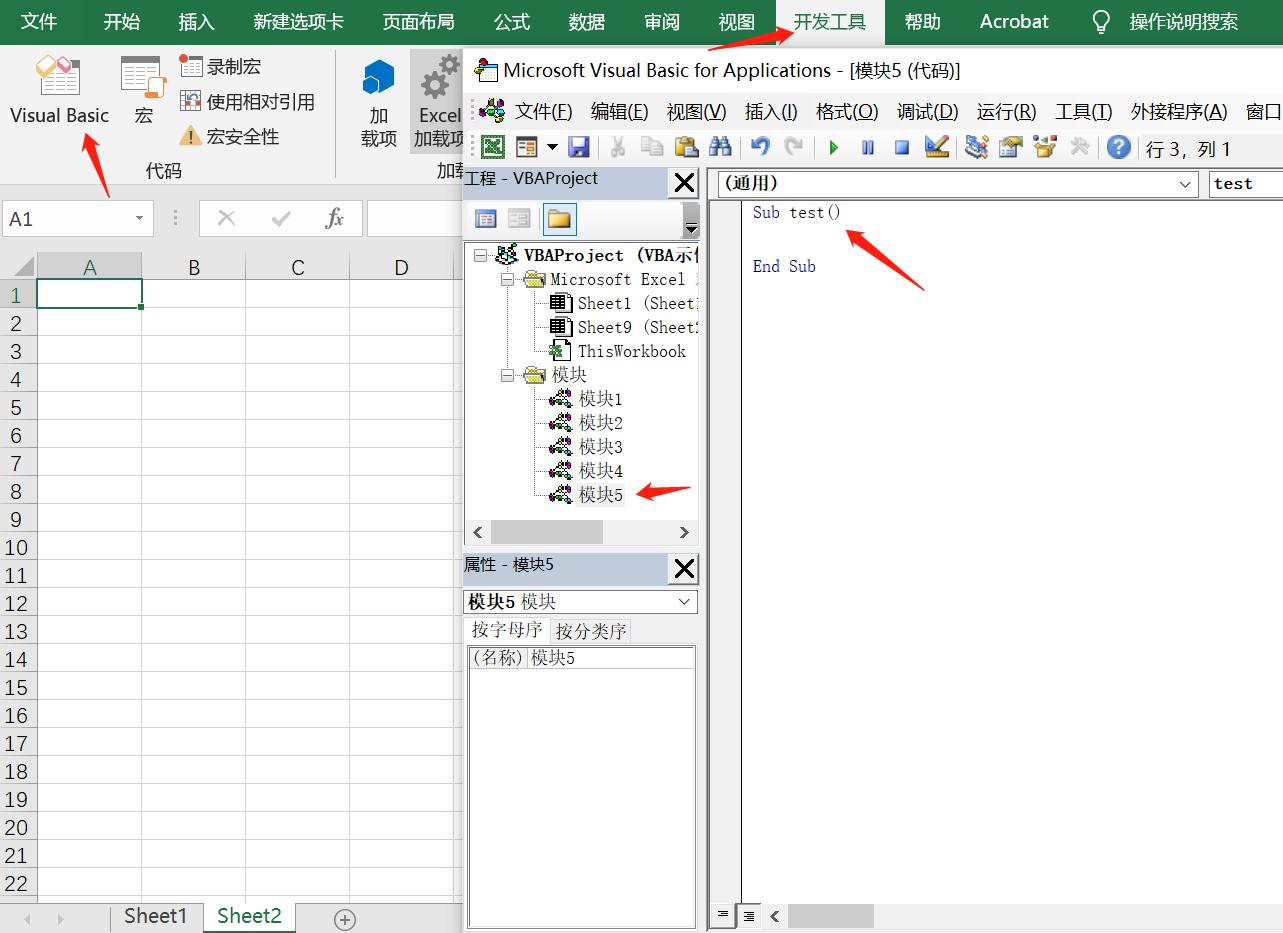Click Insert UserForm icon in VBA toolbar
1283x933 pixels.
tap(527, 148)
